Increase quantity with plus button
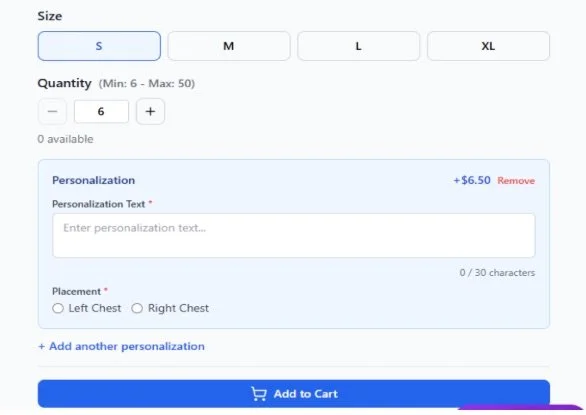The height and width of the screenshot is (415, 586). click(x=150, y=111)
